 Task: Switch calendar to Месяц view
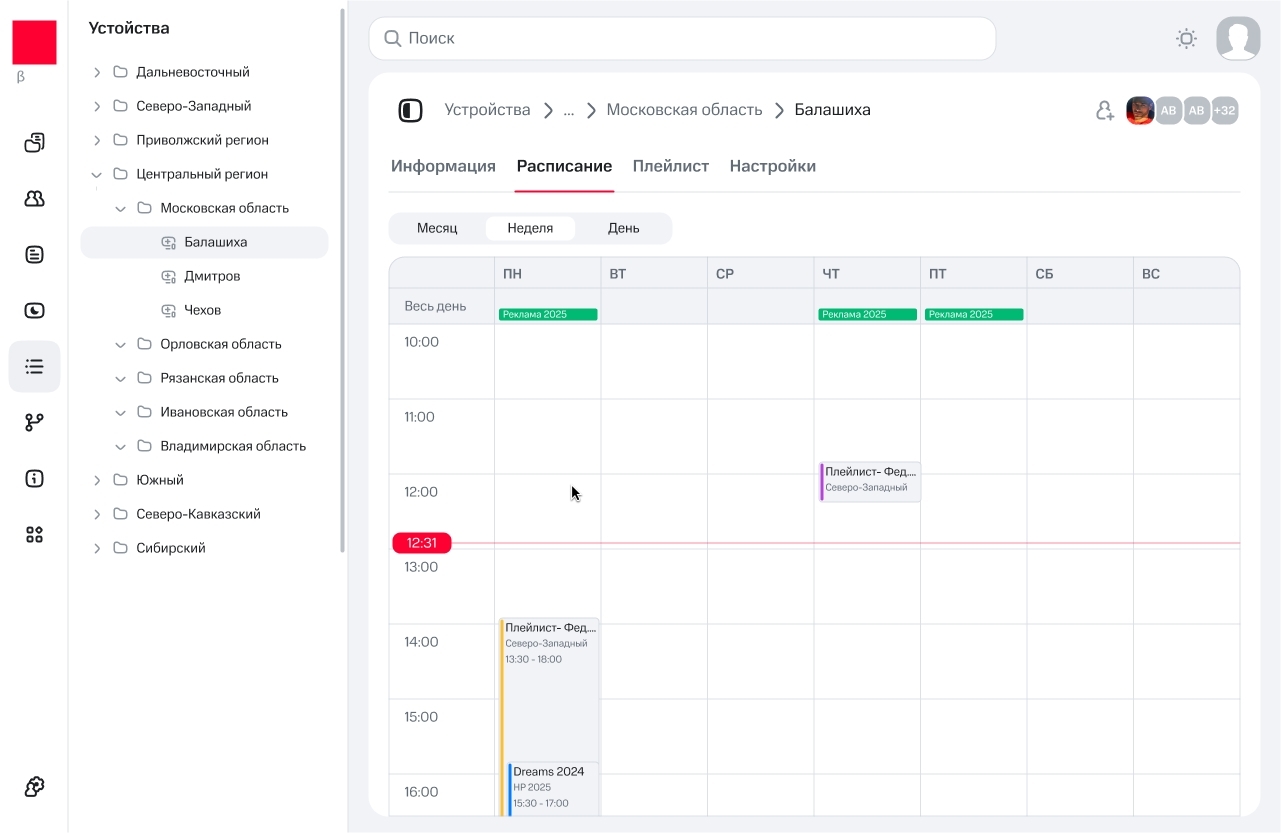tap(437, 228)
